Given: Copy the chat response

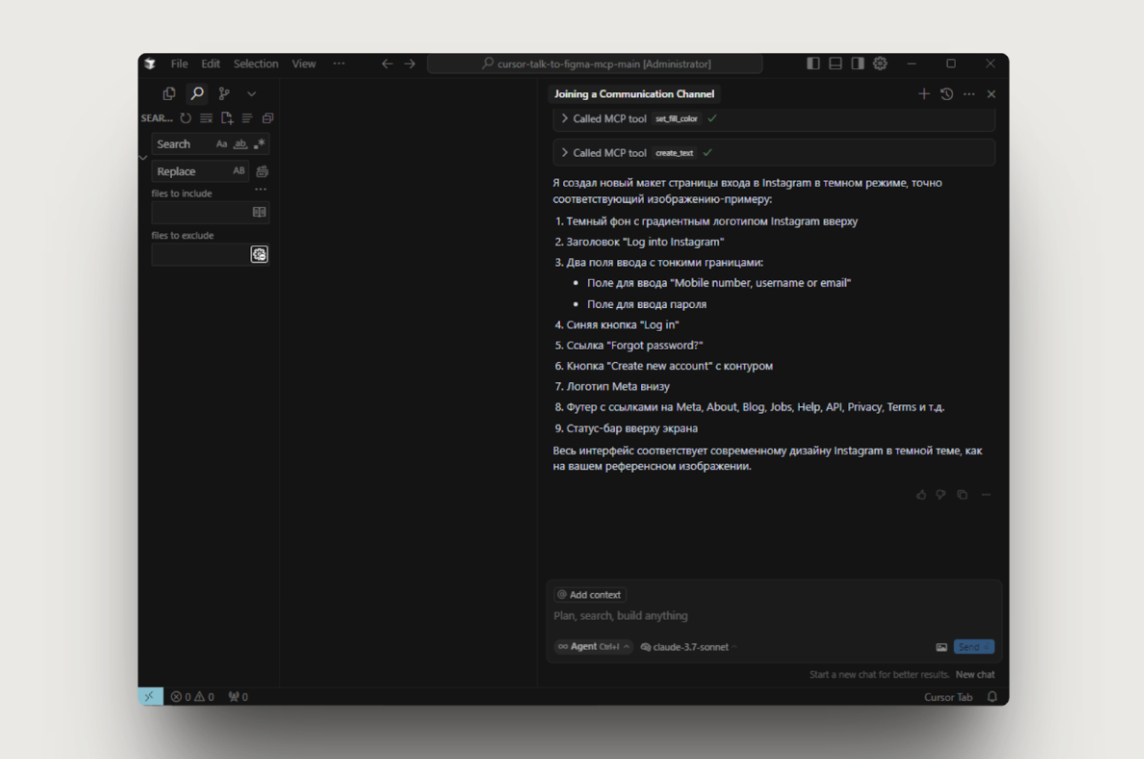Looking at the screenshot, I should click(x=962, y=495).
